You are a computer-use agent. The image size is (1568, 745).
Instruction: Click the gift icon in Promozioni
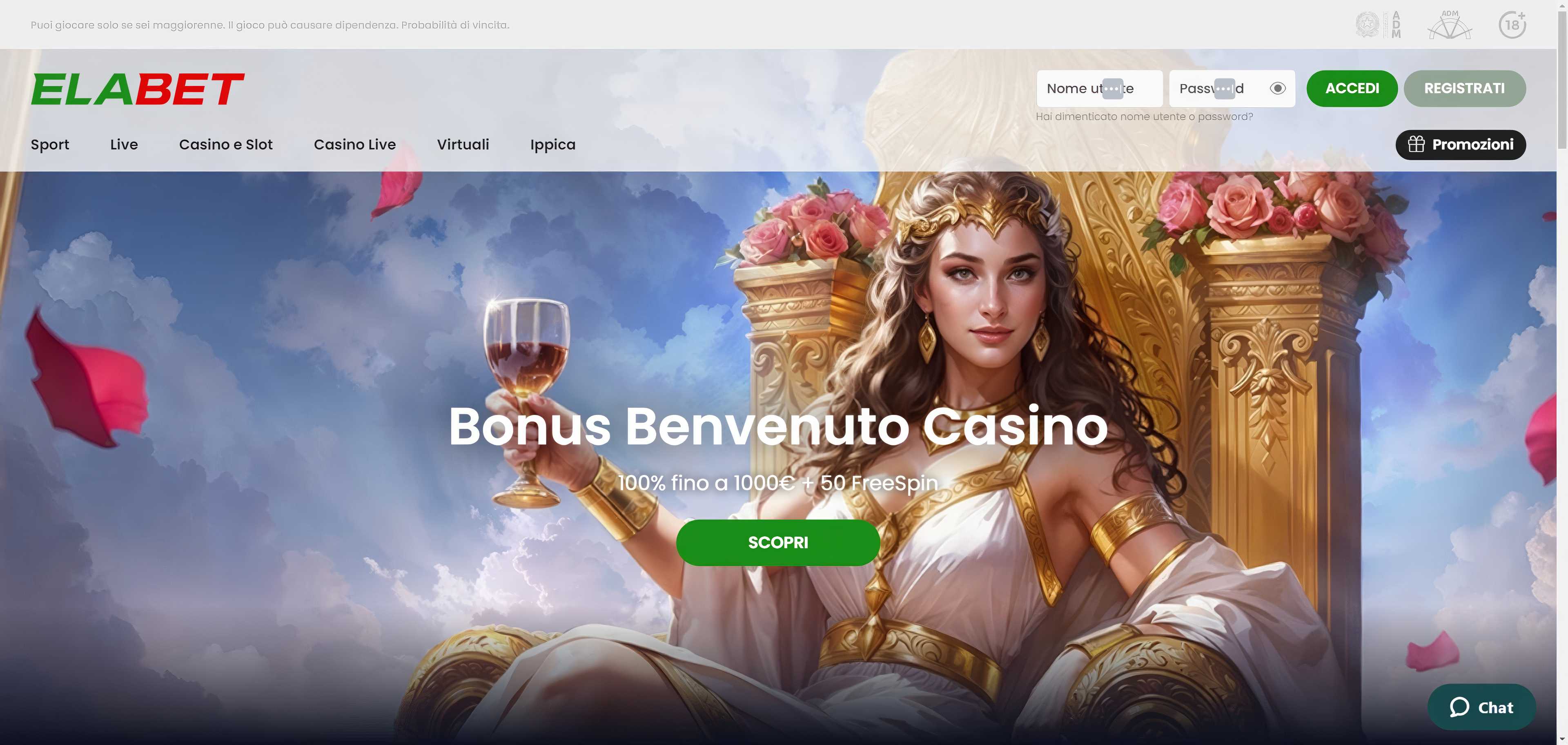[1417, 144]
